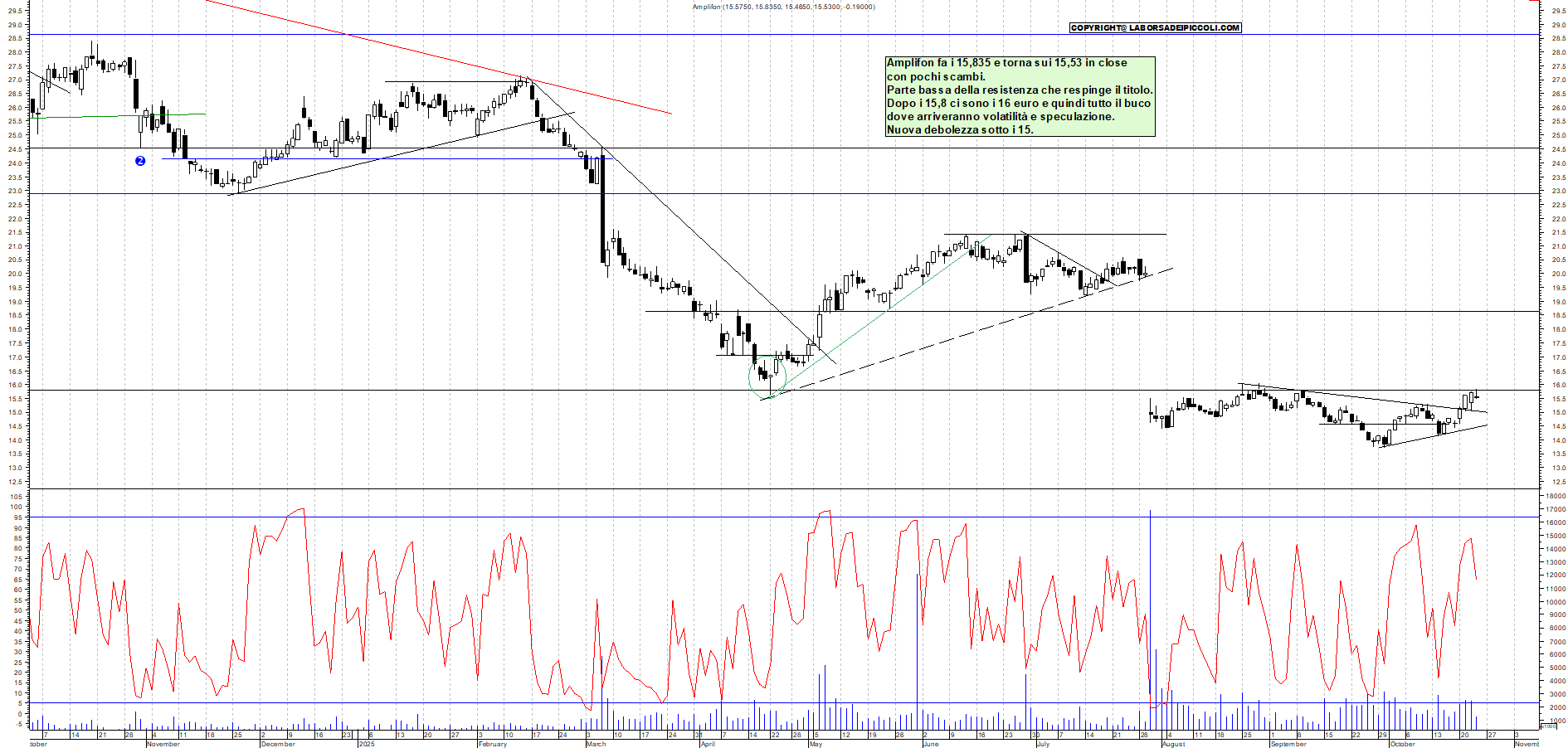The height and width of the screenshot is (748, 1568).
Task: Click the November label on the time axis
Action: [x=163, y=744]
